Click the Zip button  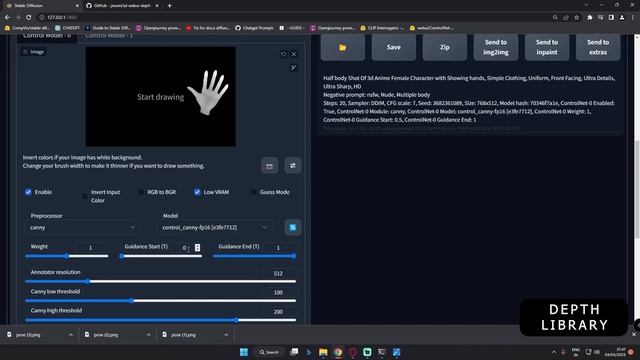(x=444, y=47)
